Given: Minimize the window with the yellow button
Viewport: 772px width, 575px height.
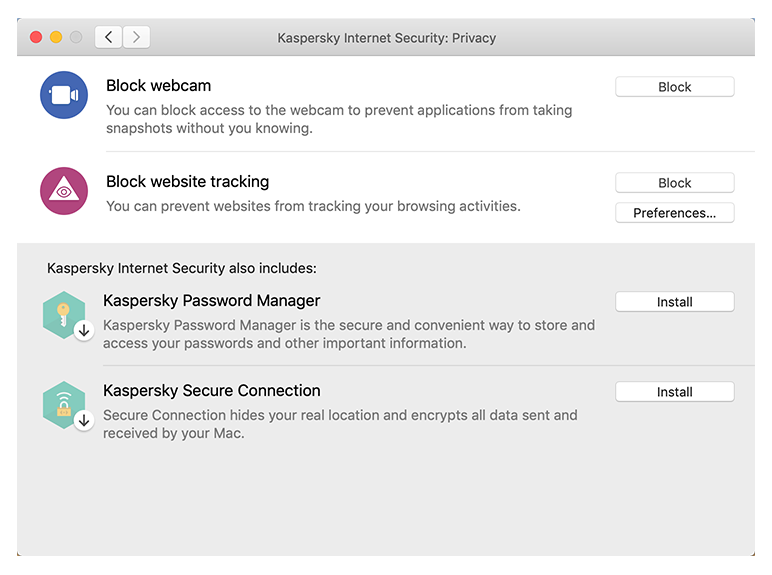Looking at the screenshot, I should coord(56,38).
